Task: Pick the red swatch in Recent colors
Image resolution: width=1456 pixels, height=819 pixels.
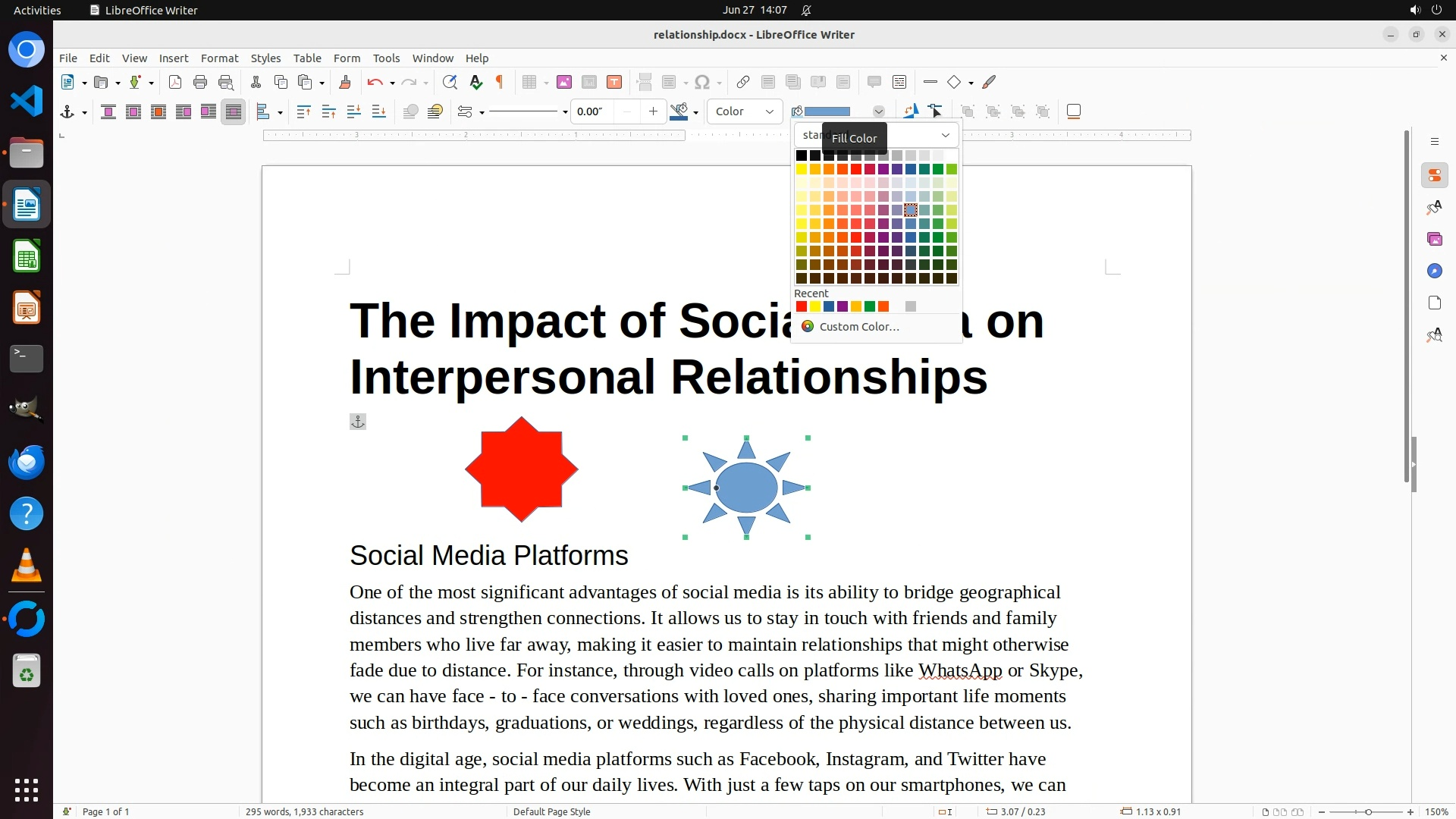Action: click(802, 306)
